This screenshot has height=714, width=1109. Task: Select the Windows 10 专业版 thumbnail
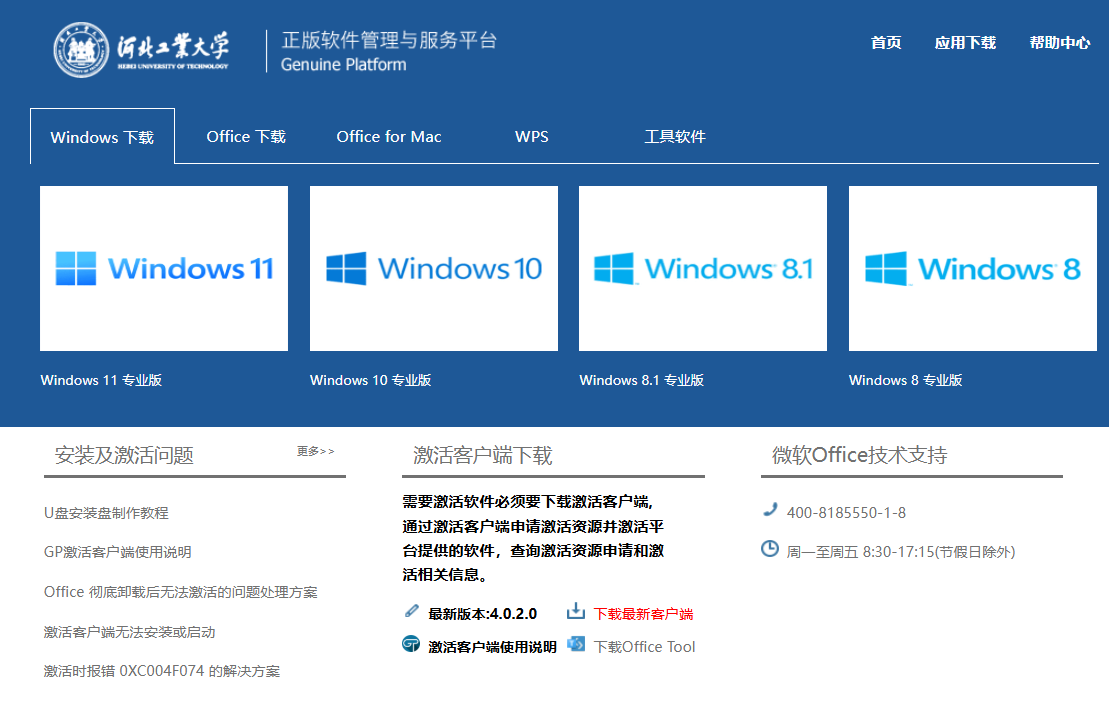pyautogui.click(x=433, y=267)
